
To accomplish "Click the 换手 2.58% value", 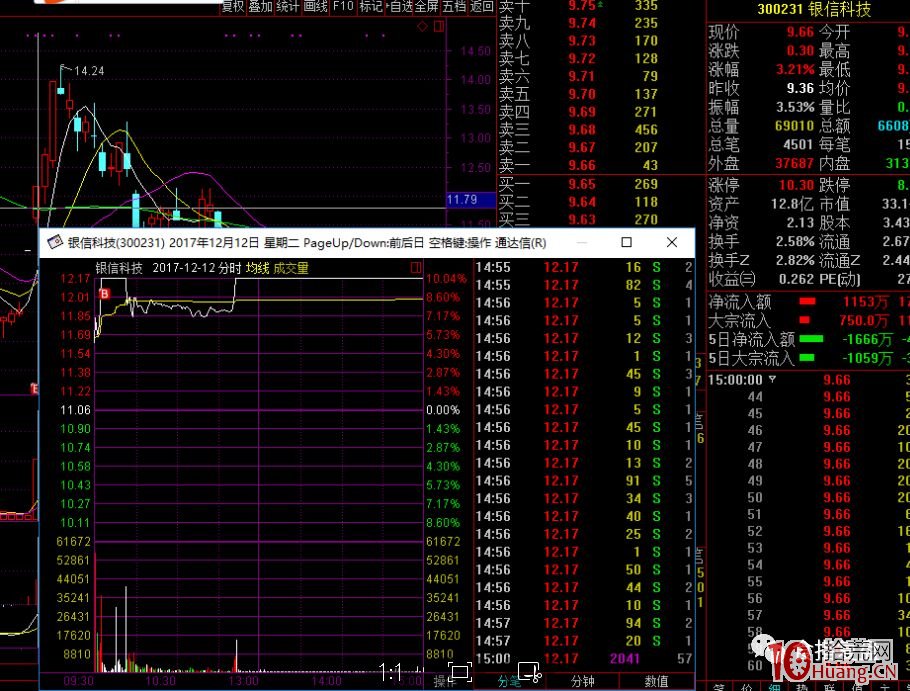I will click(795, 241).
